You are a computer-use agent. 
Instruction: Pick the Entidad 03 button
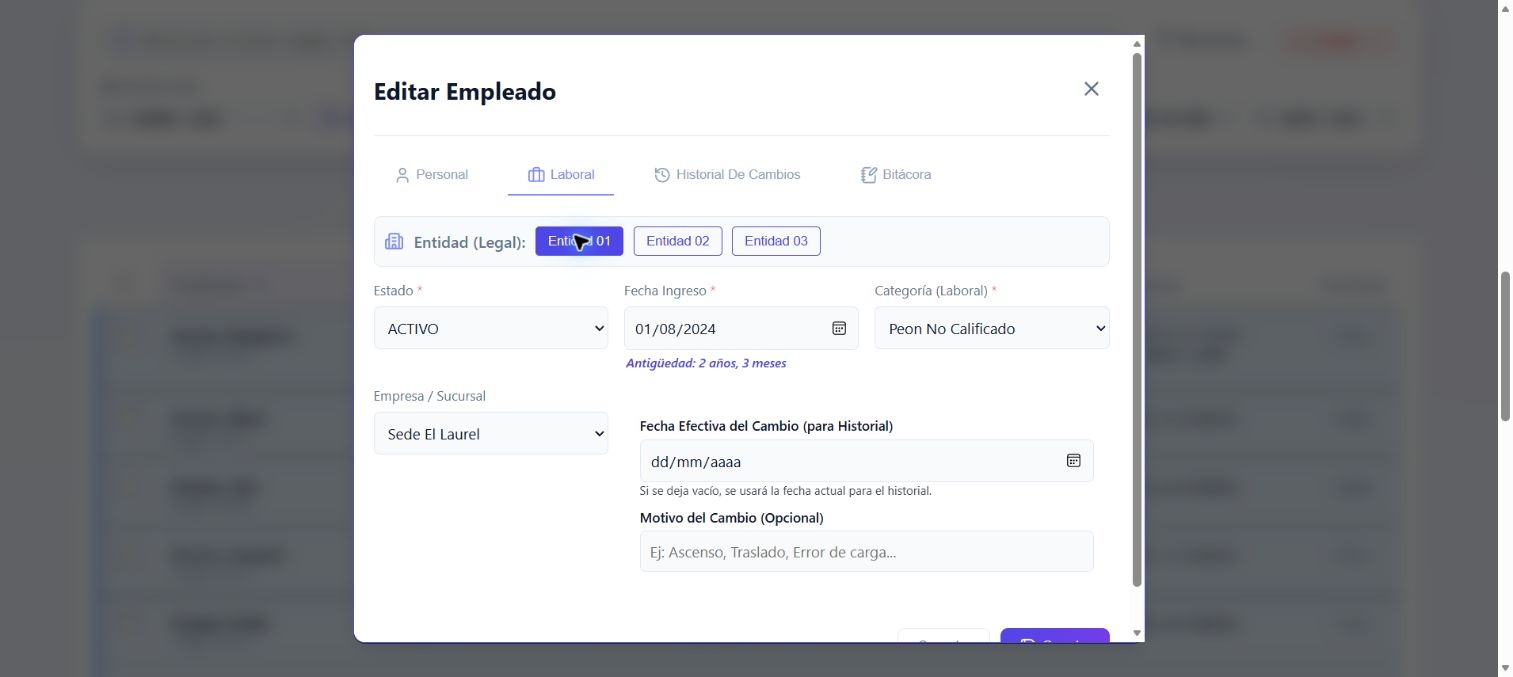[x=776, y=241]
